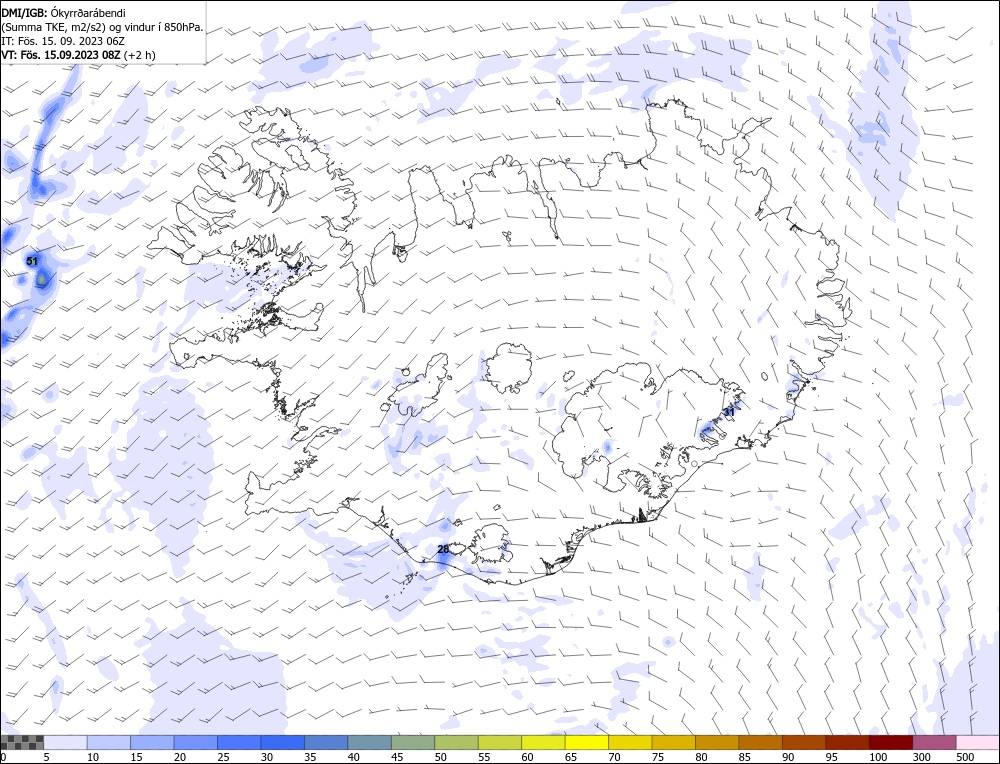
Task: Click the 55-60 yellow-green legend swatch
Action: [x=499, y=742]
